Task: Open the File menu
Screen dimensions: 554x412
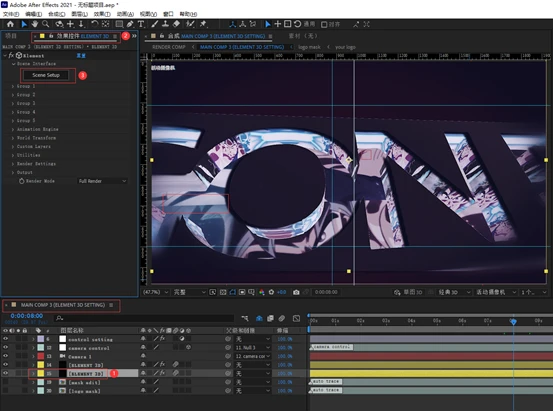Action: (11, 14)
